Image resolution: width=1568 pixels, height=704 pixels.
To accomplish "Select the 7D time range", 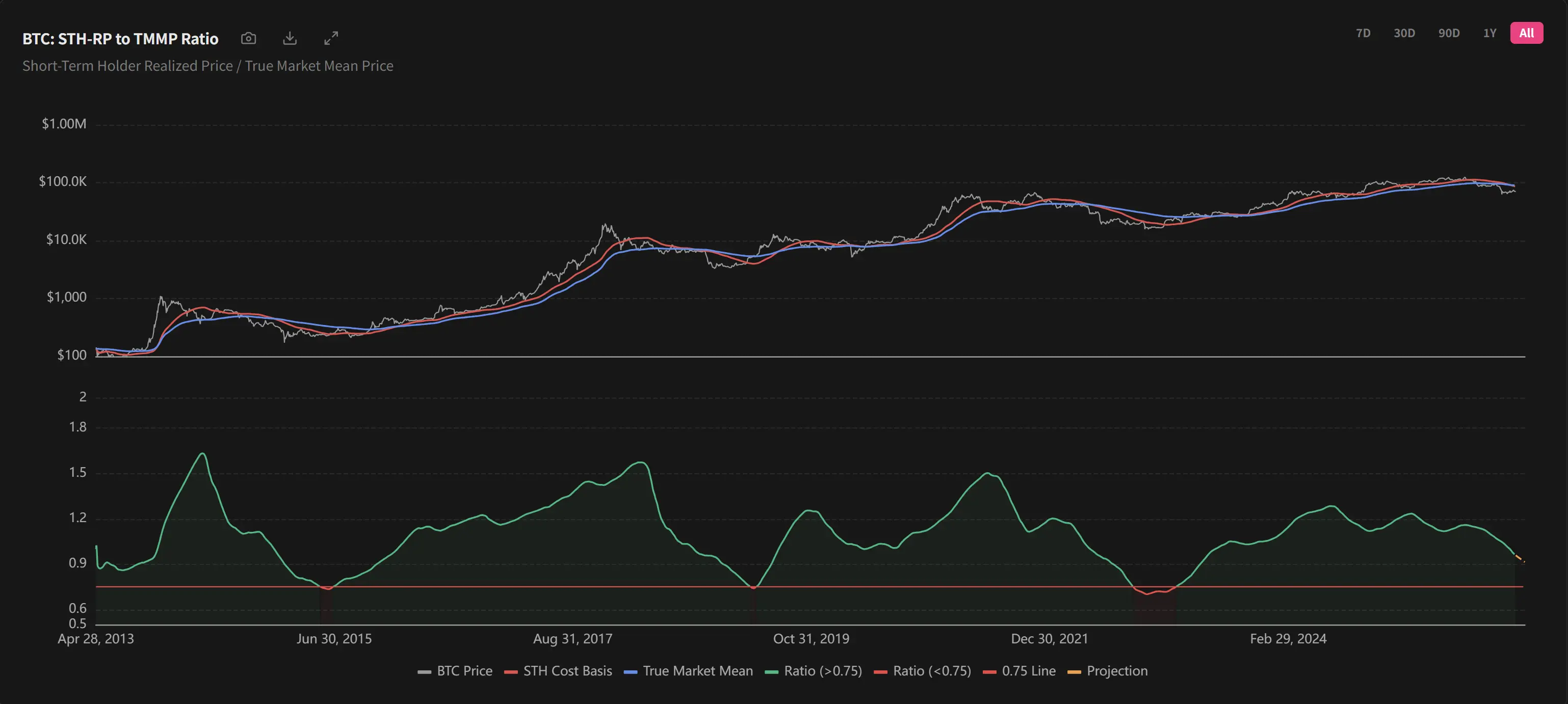I will tap(1363, 33).
